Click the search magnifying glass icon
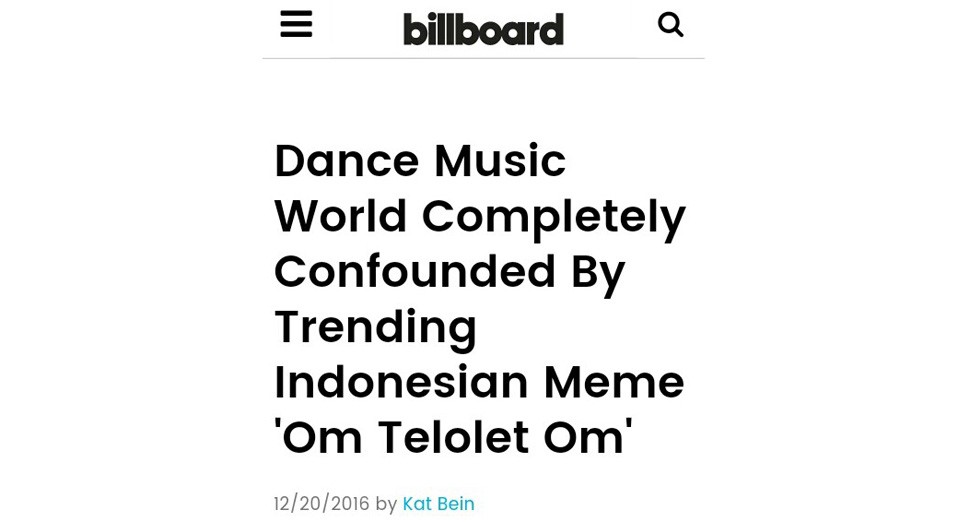Image resolution: width=970 pixels, height=522 pixels. click(670, 24)
